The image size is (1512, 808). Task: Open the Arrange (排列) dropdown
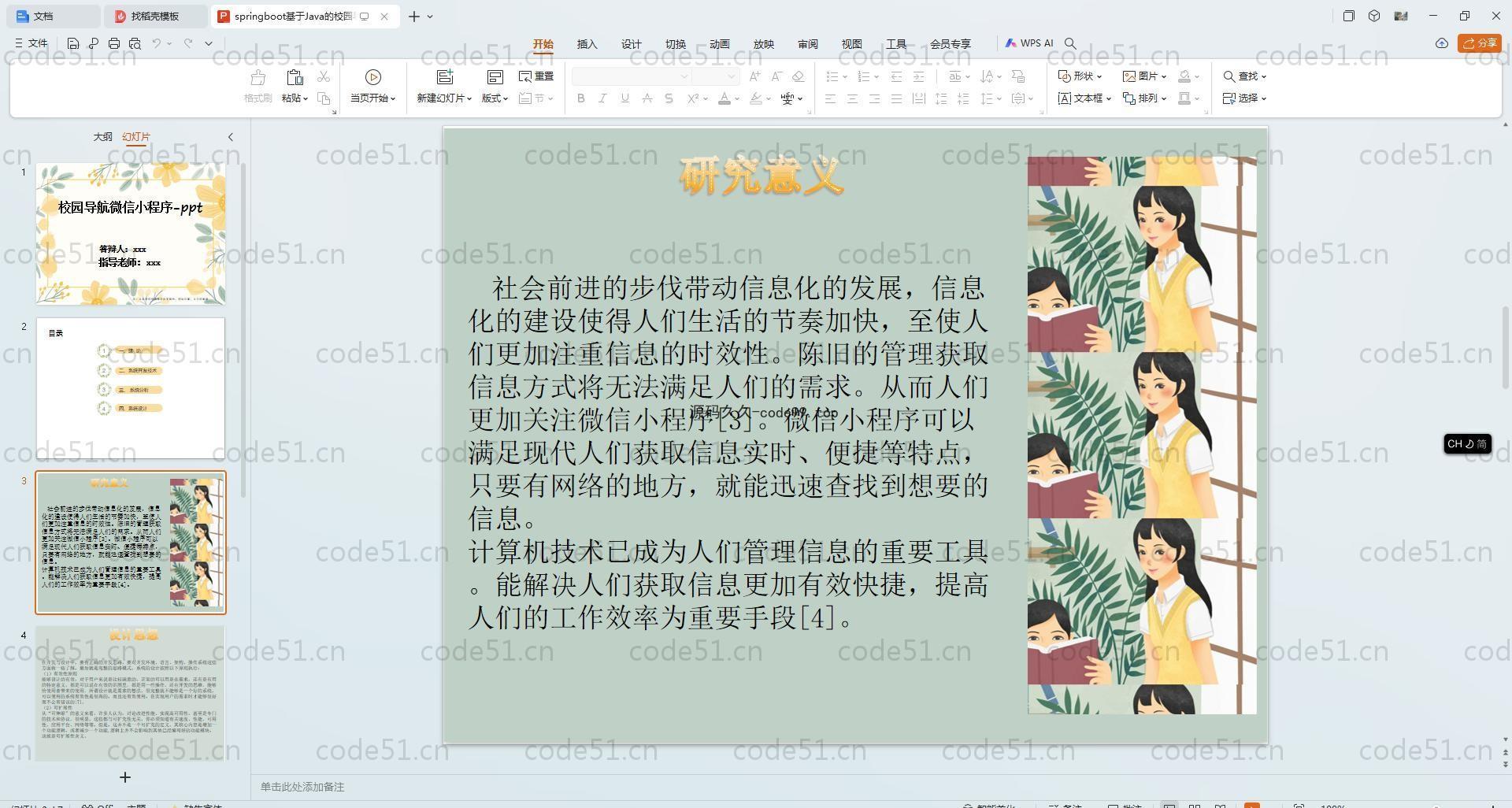coord(1144,98)
